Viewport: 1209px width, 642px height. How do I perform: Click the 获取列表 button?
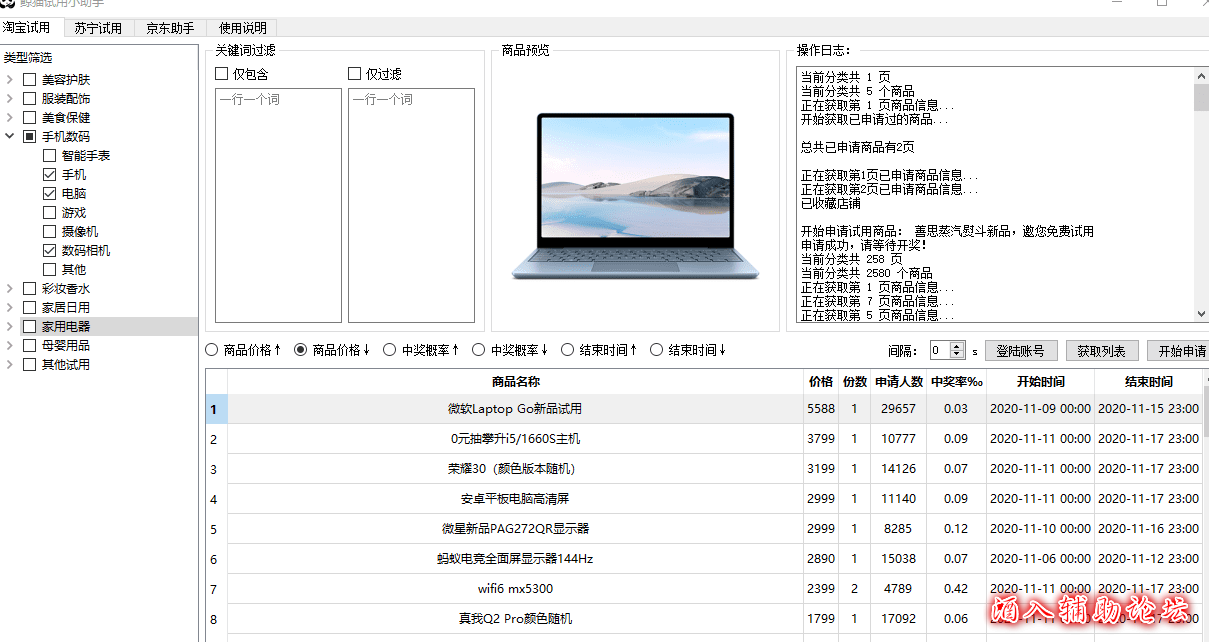coord(1101,351)
